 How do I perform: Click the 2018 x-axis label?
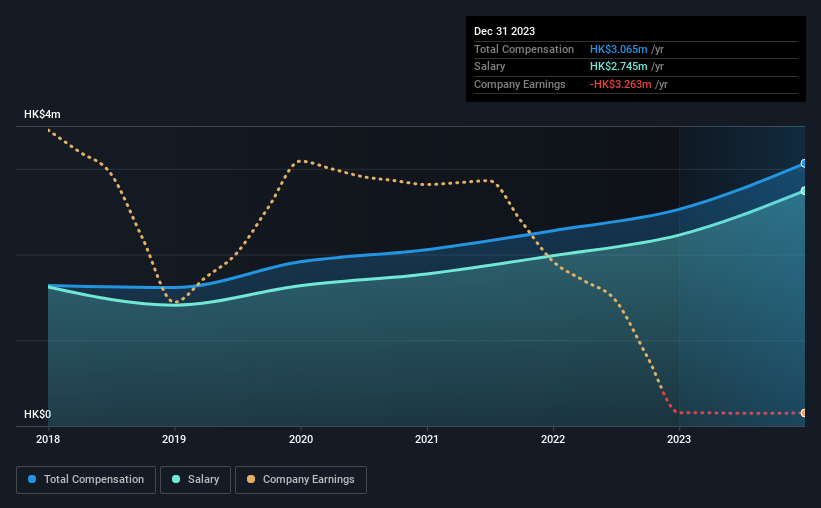(x=48, y=439)
